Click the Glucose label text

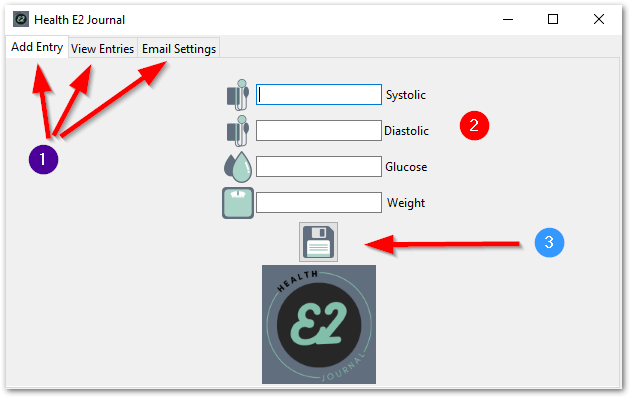[x=406, y=167]
